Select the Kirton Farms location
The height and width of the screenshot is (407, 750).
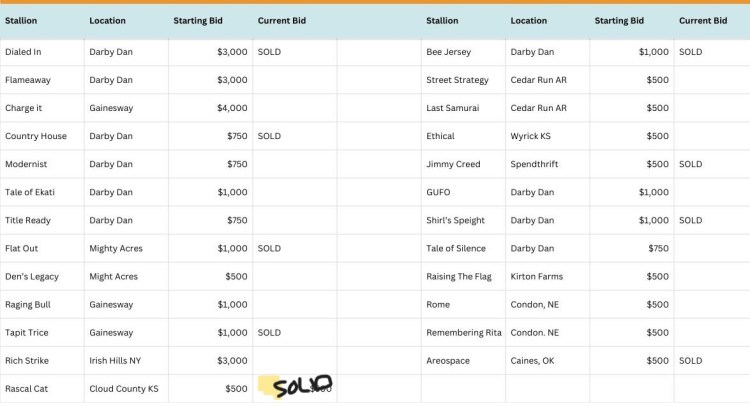[x=536, y=276]
